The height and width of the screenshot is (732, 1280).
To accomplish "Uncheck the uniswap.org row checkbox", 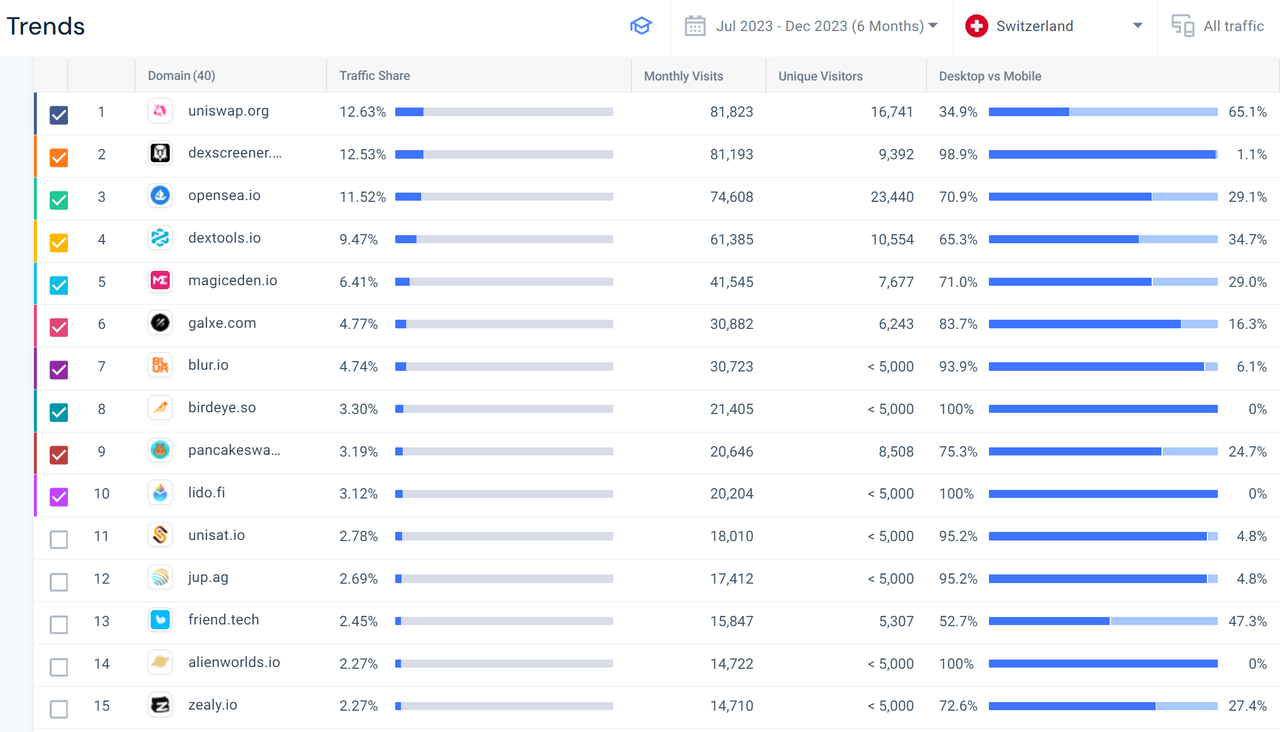I will click(x=59, y=115).
